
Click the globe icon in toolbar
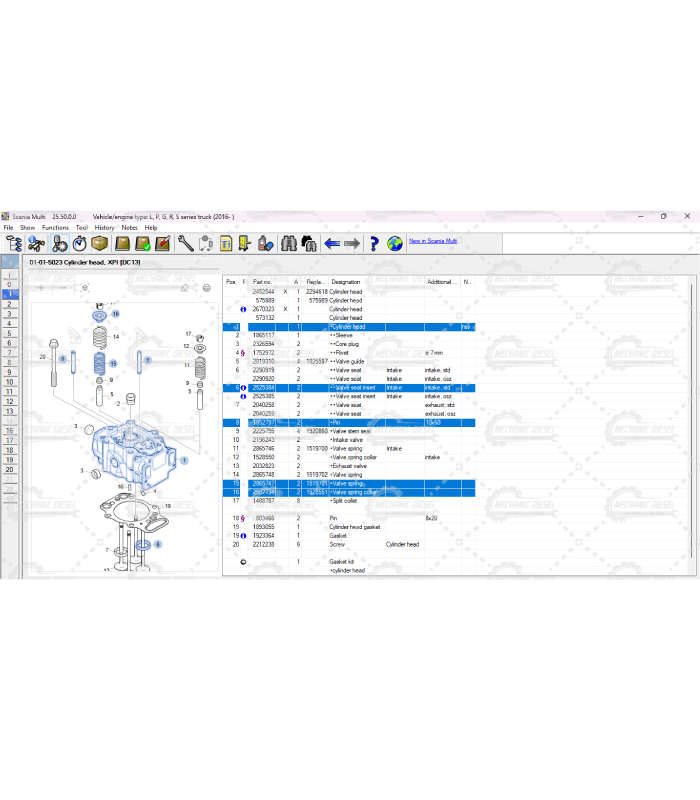[395, 243]
